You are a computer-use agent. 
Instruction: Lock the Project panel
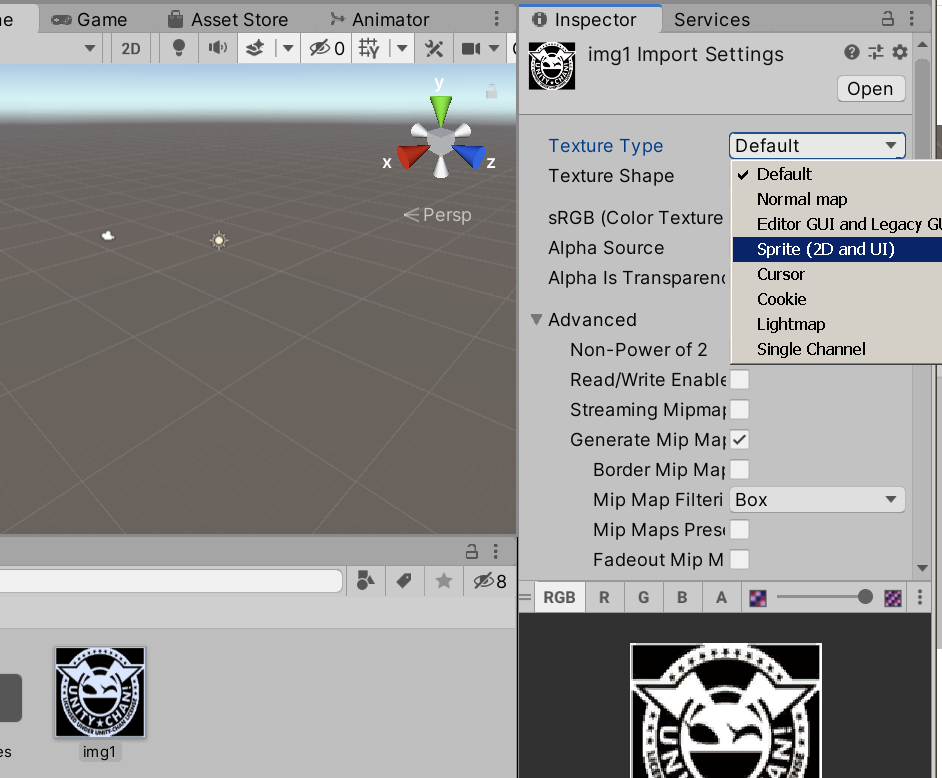(472, 551)
